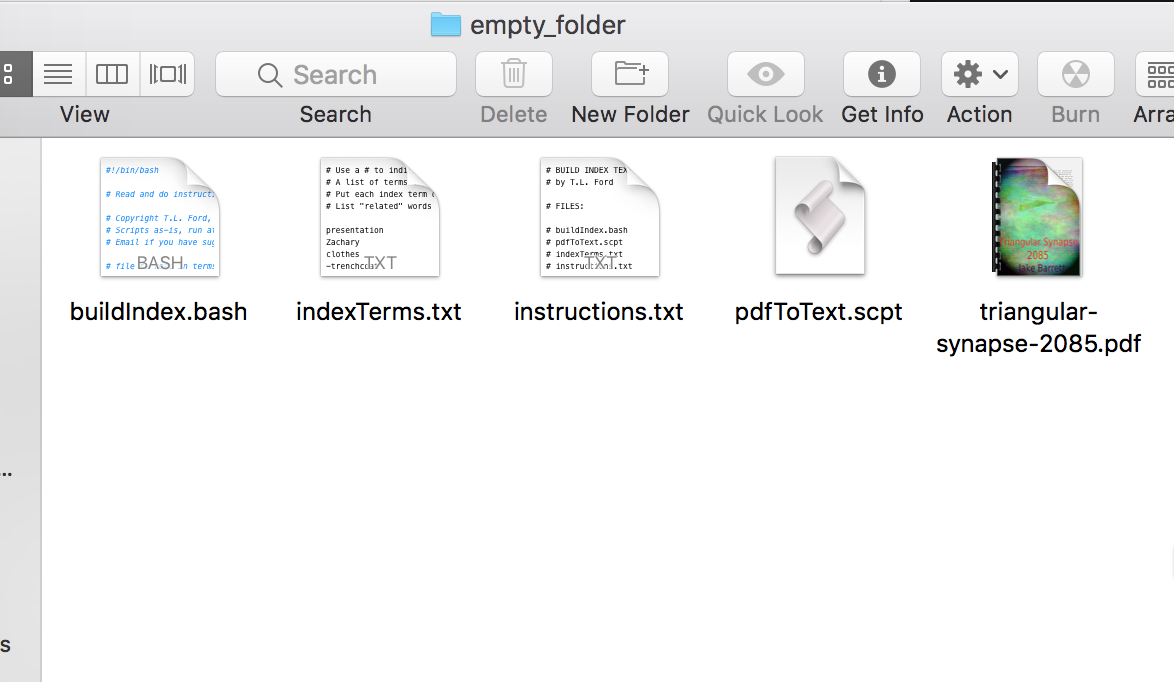Screen dimensions: 1174x682
Task: Open Get Info panel
Action: 881,74
